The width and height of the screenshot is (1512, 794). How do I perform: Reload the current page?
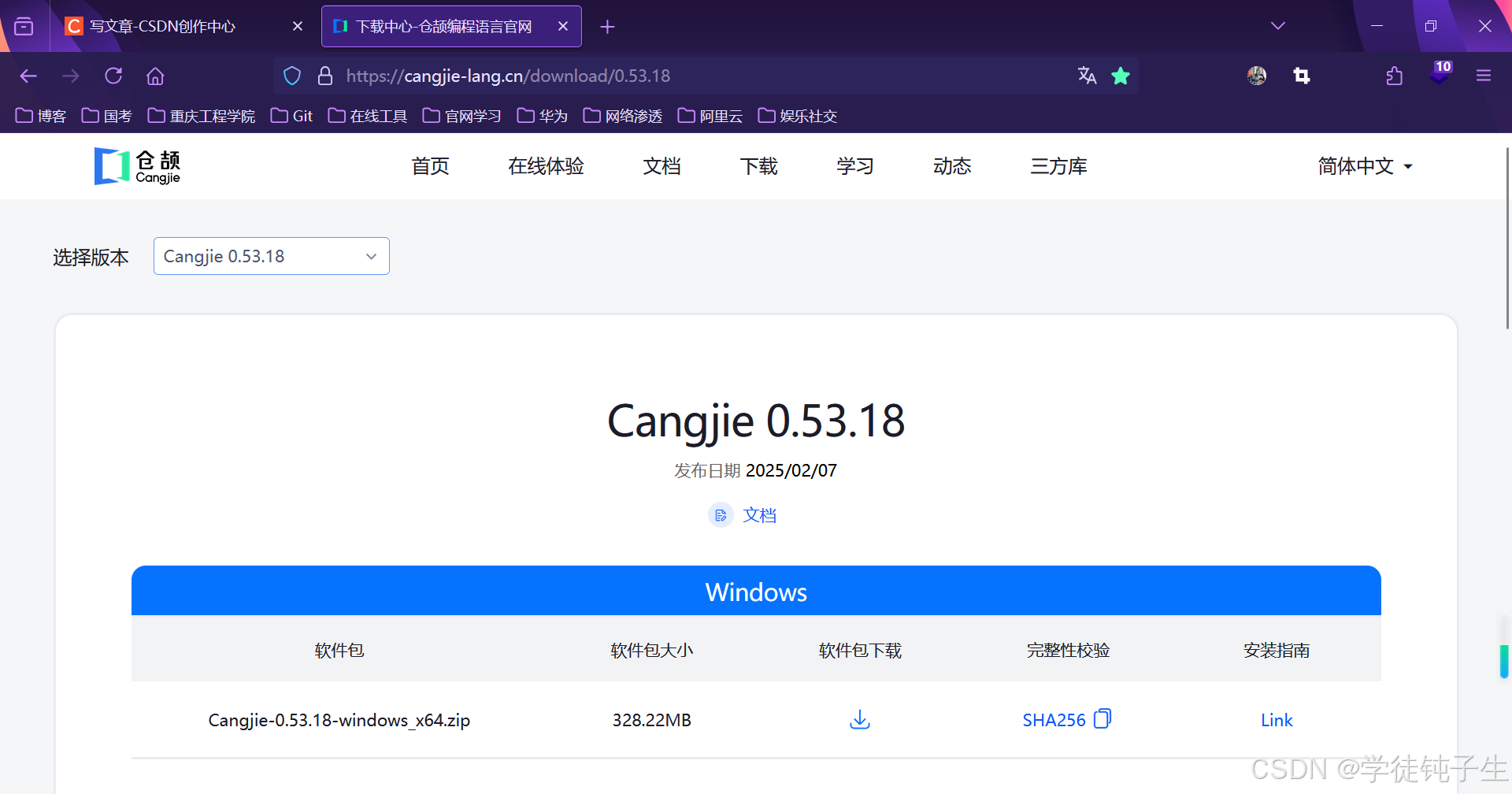(x=113, y=76)
